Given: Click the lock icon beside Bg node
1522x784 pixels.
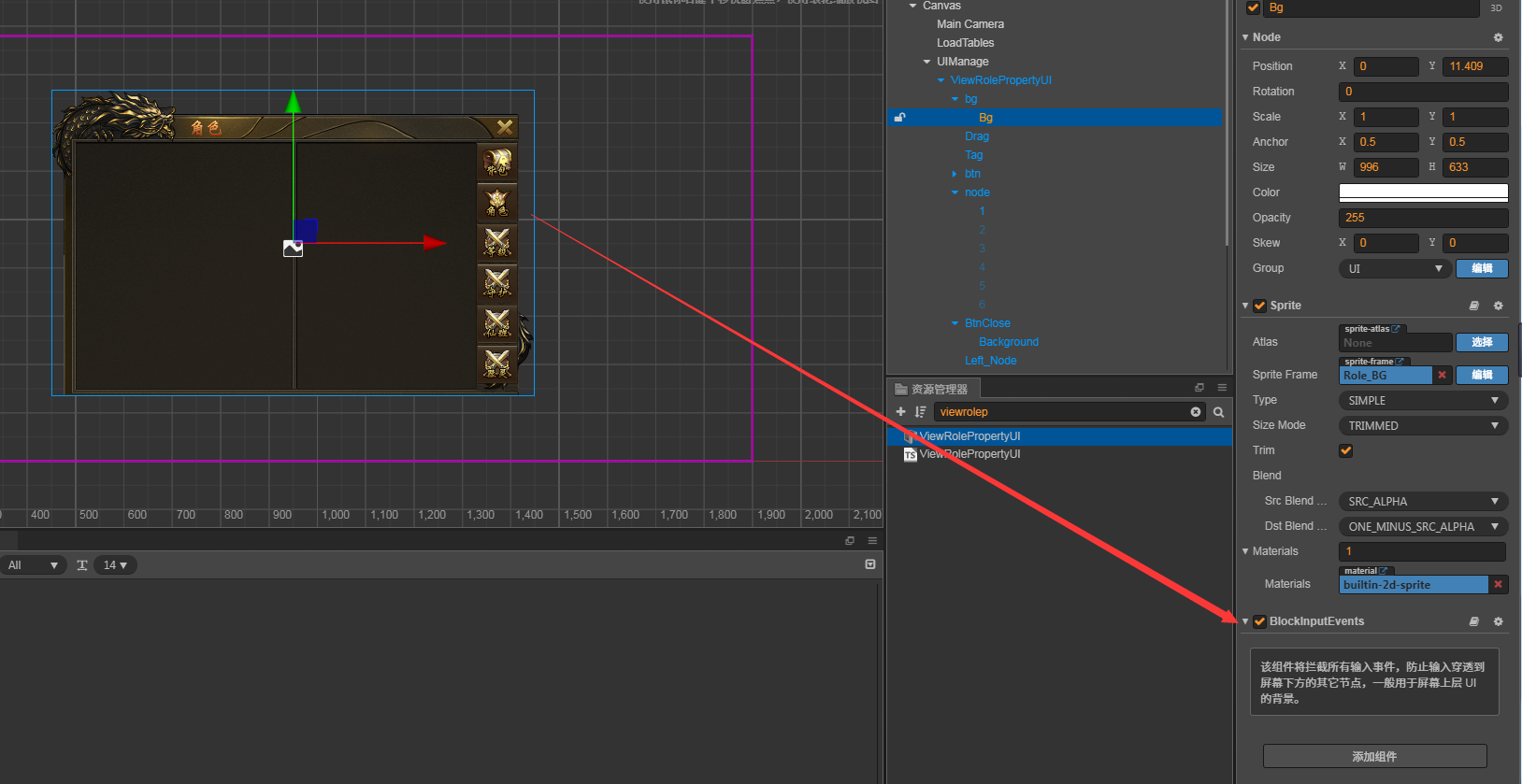Looking at the screenshot, I should 899,118.
